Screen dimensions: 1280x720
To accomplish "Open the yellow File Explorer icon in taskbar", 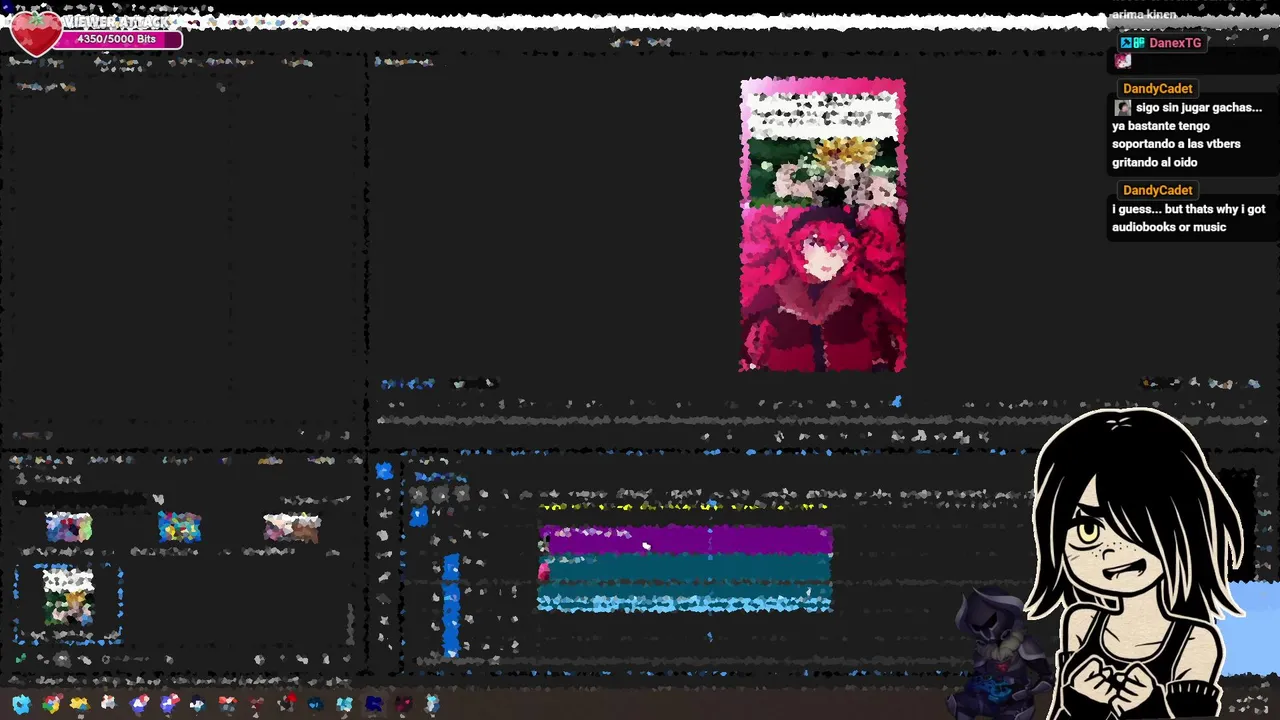I will [79, 704].
